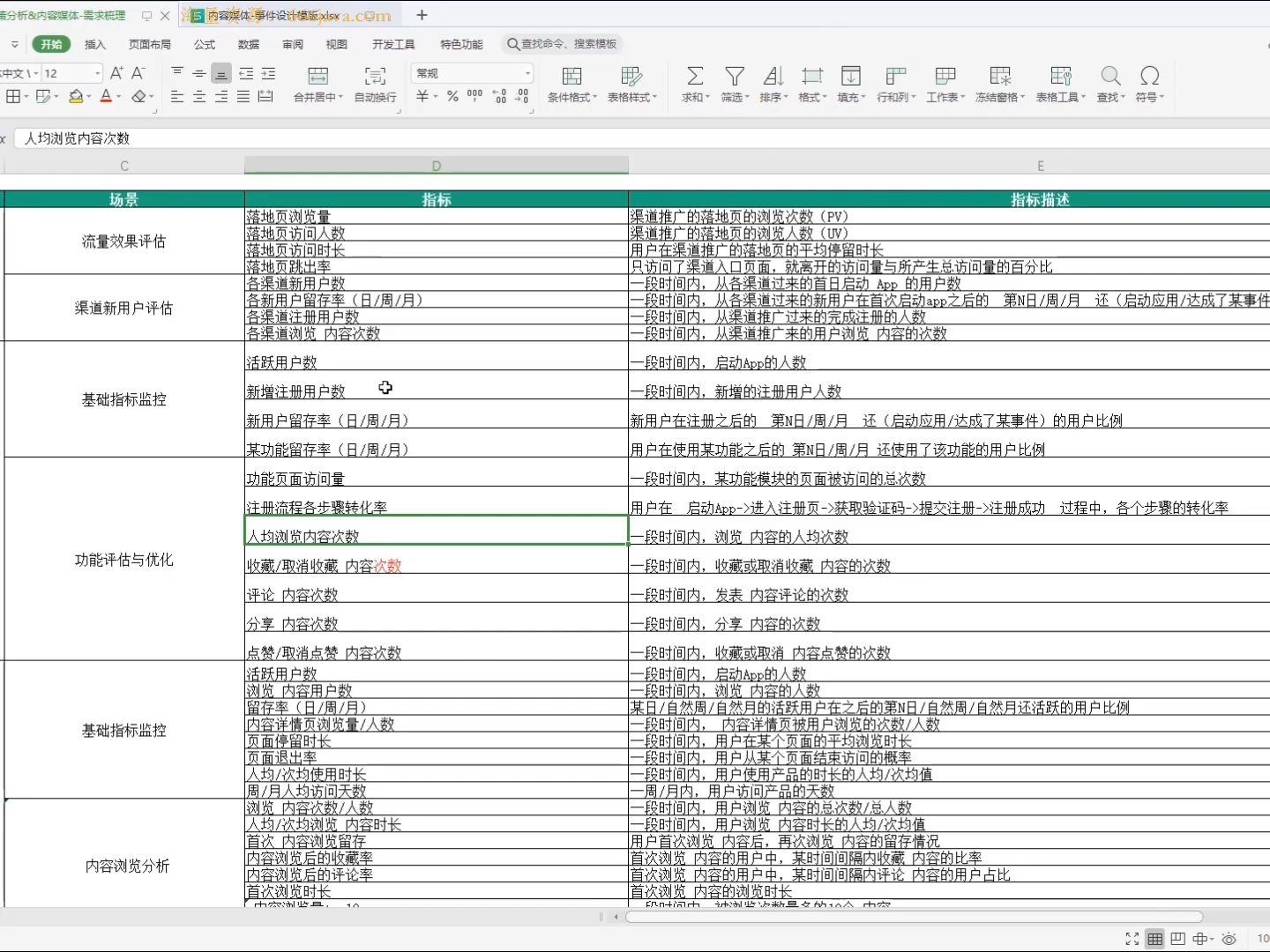
Task: Increase font size with the A+ icon
Action: 116,73
